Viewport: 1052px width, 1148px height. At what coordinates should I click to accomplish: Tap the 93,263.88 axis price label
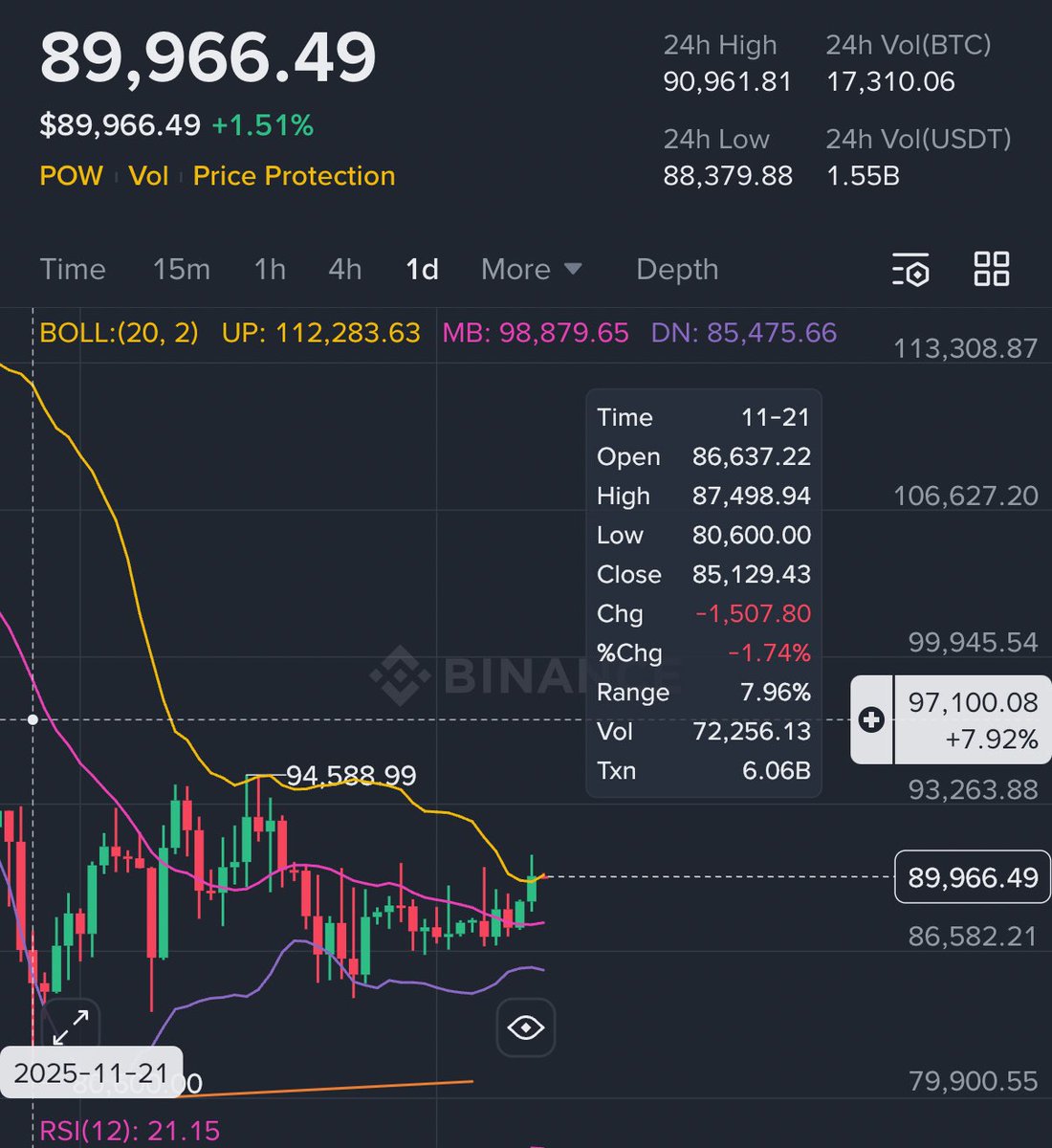(x=973, y=789)
